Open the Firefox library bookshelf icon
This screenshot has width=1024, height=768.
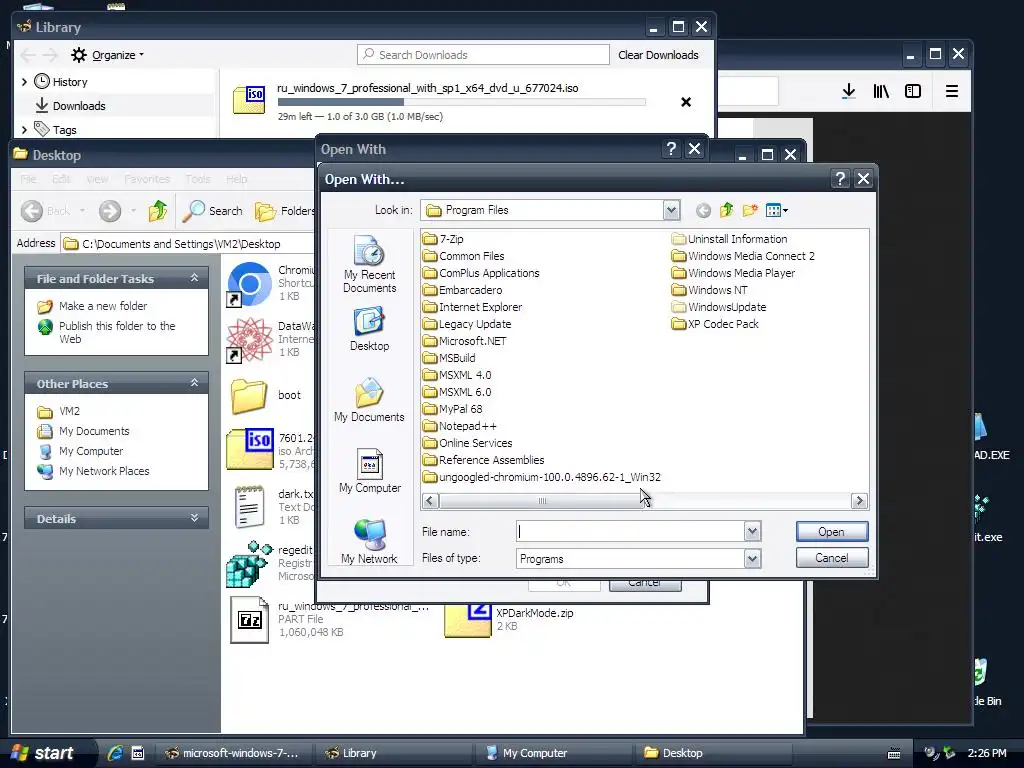click(x=881, y=91)
